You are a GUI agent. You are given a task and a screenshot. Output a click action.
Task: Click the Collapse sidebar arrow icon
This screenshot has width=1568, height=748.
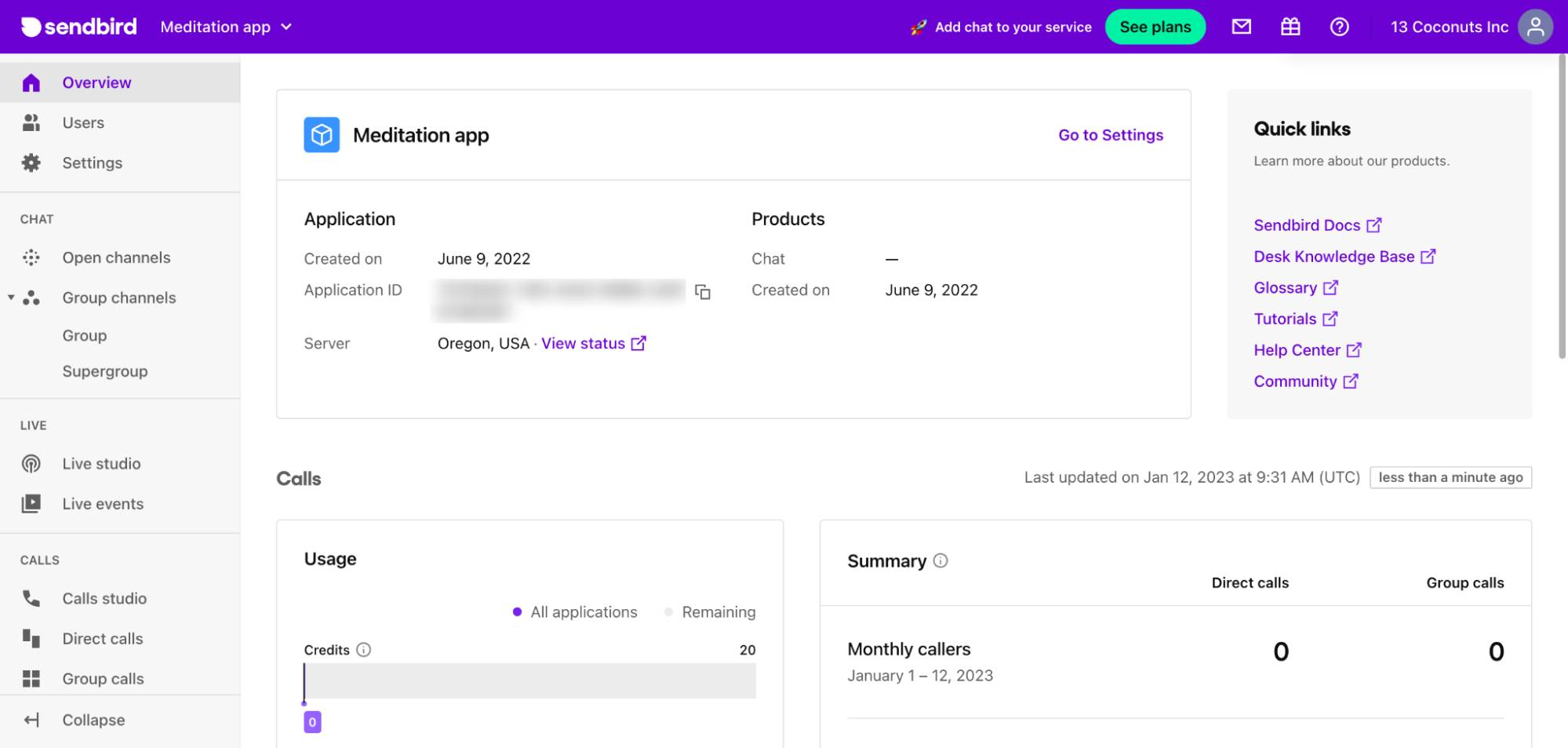(31, 720)
